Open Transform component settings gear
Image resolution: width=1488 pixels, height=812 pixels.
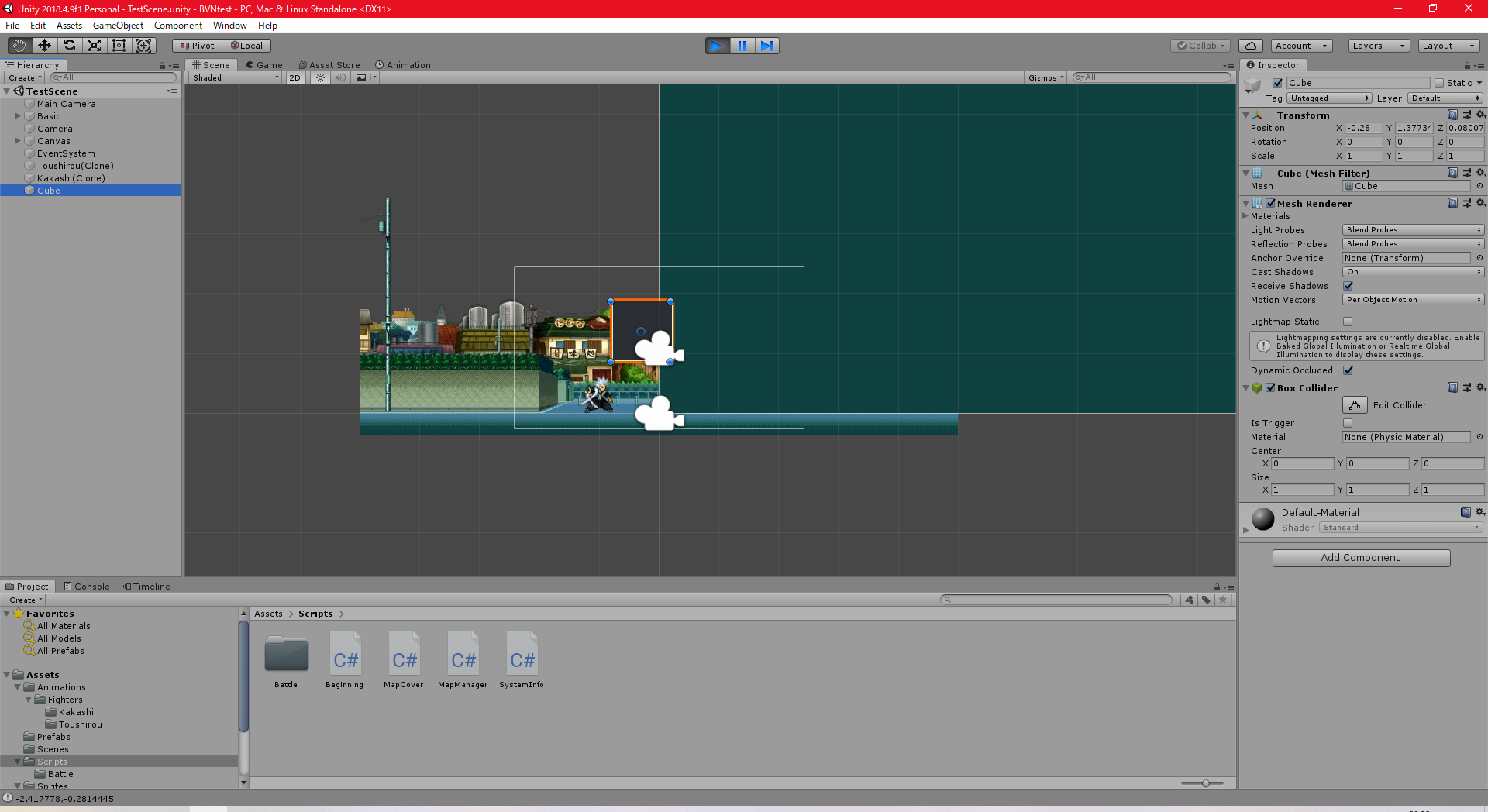(1480, 115)
